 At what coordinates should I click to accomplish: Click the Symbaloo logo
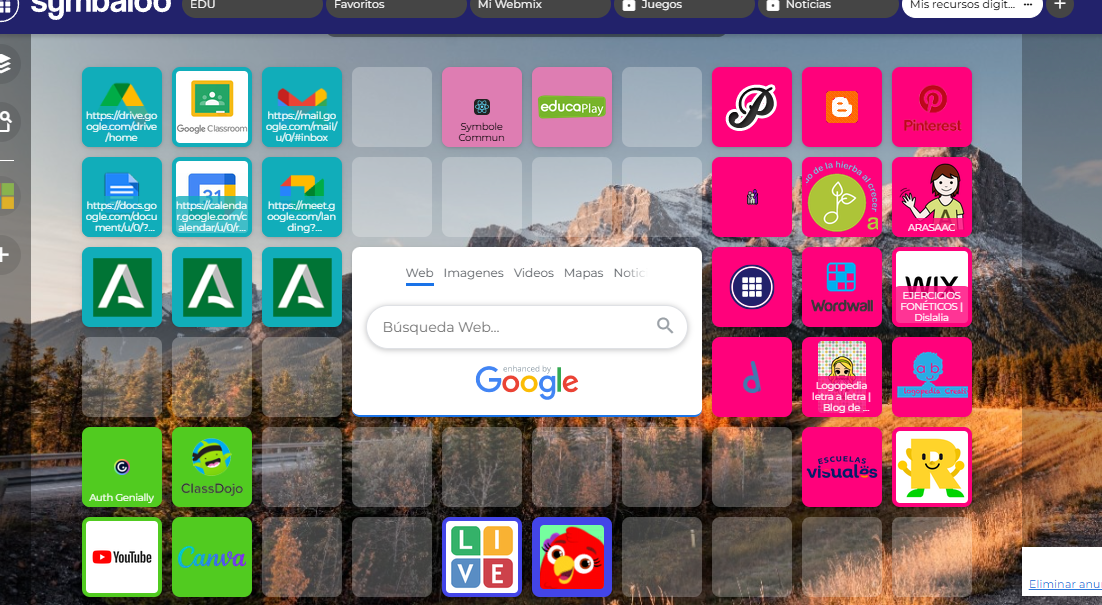coord(101,6)
